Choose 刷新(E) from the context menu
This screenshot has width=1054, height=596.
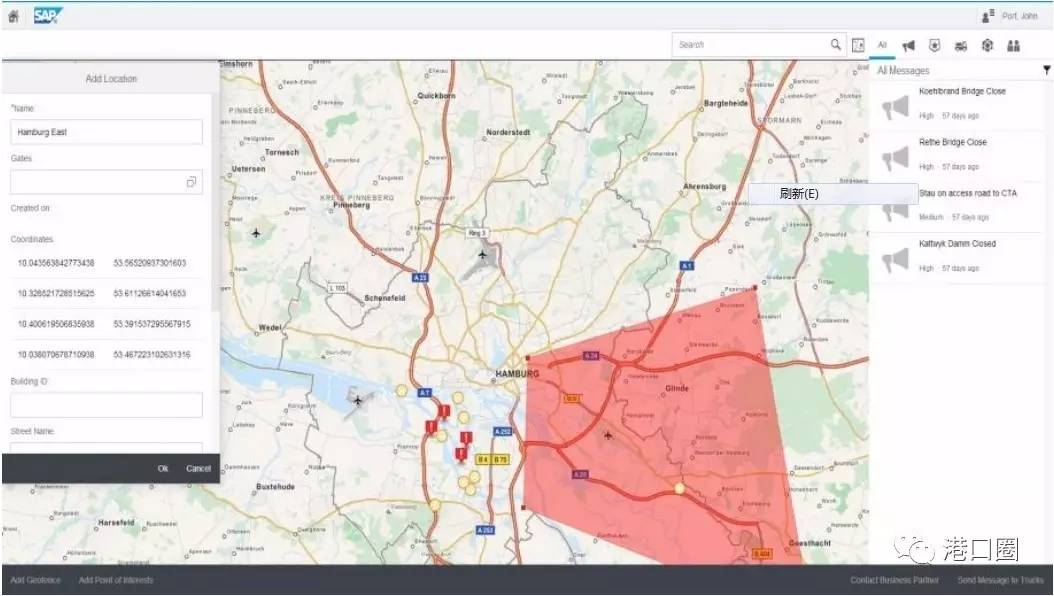tap(799, 194)
